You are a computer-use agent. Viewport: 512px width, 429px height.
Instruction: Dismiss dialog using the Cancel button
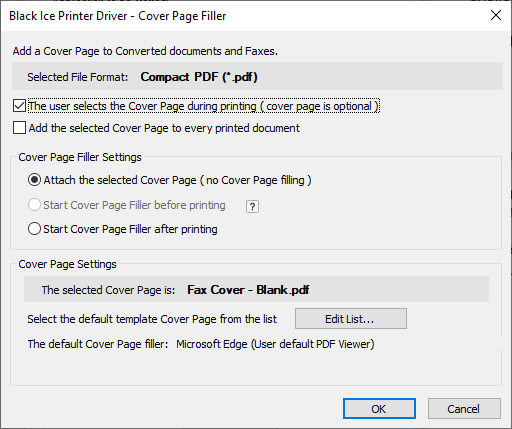(x=464, y=409)
